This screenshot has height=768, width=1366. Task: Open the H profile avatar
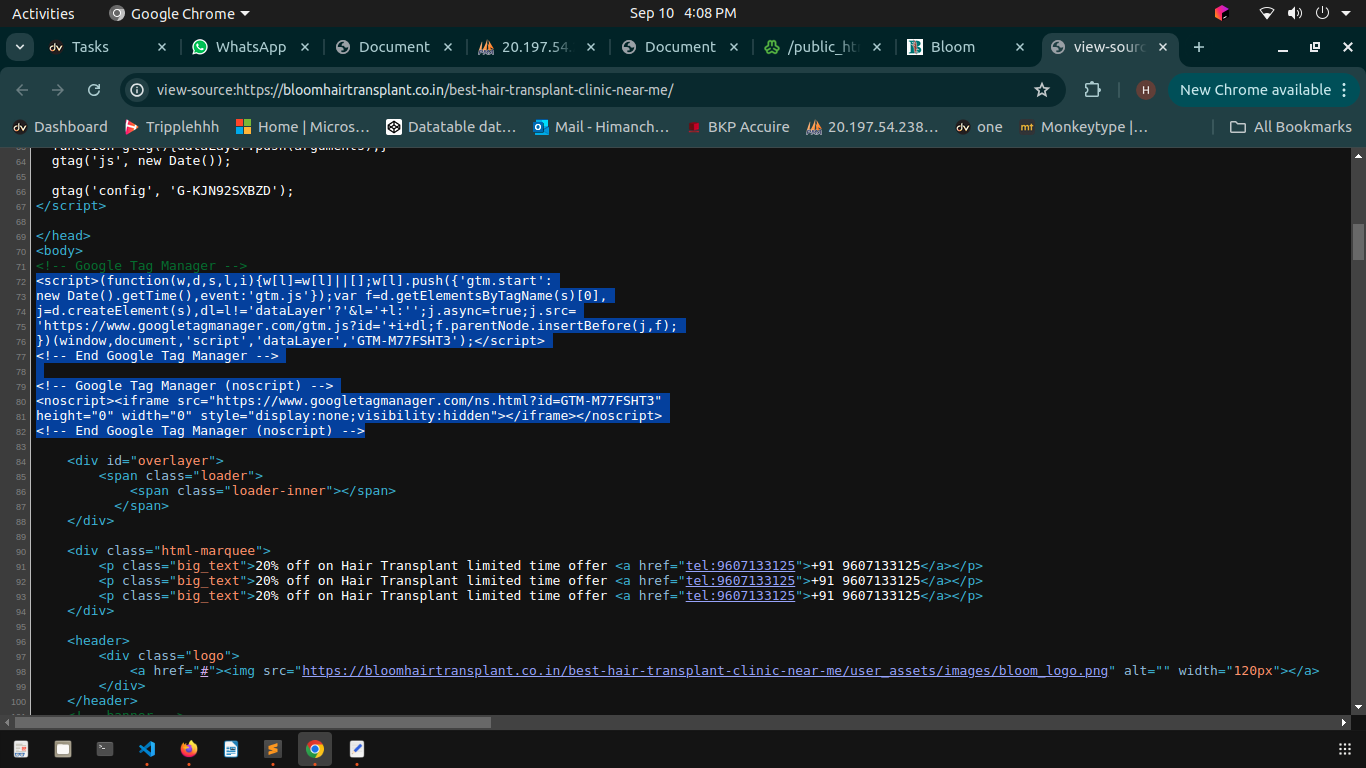point(1145,90)
